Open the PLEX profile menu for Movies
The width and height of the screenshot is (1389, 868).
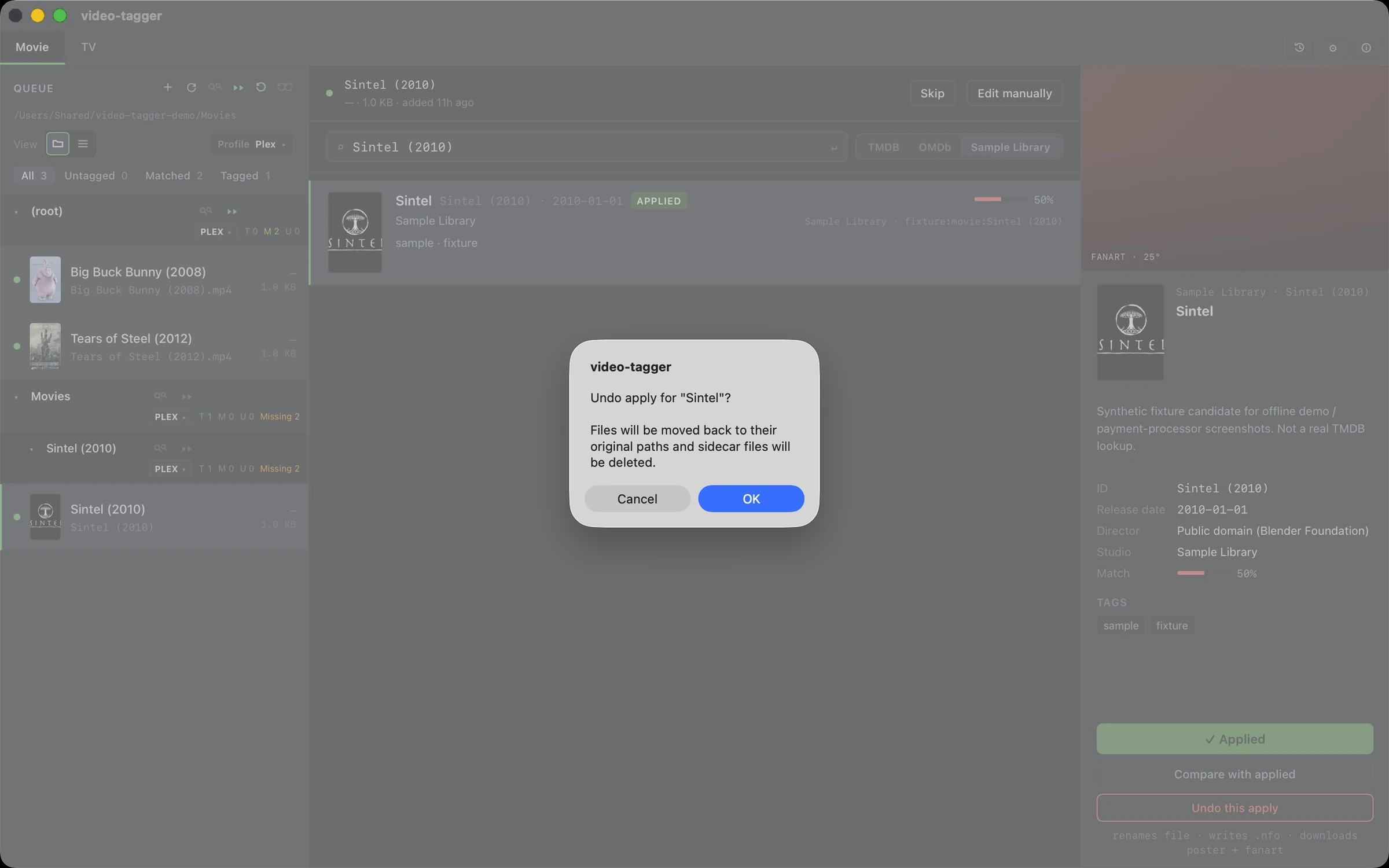tap(170, 417)
